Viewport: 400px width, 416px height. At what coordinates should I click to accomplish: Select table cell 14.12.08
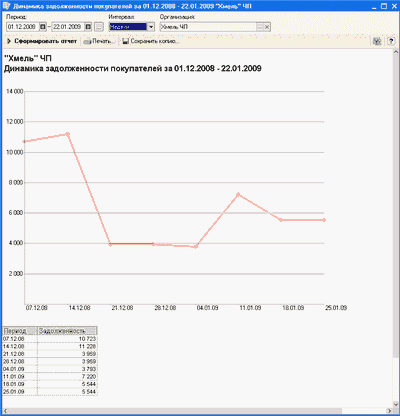tap(20, 346)
